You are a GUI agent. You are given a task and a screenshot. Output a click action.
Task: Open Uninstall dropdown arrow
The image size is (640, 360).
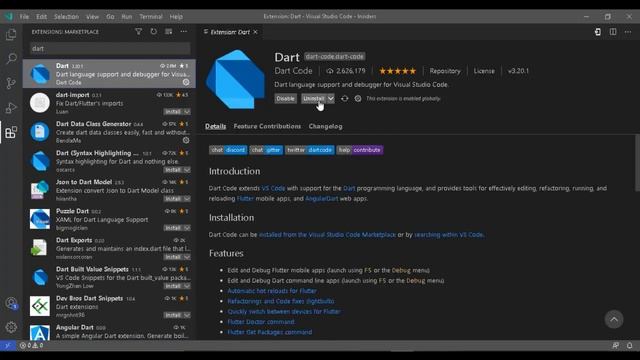click(331, 98)
